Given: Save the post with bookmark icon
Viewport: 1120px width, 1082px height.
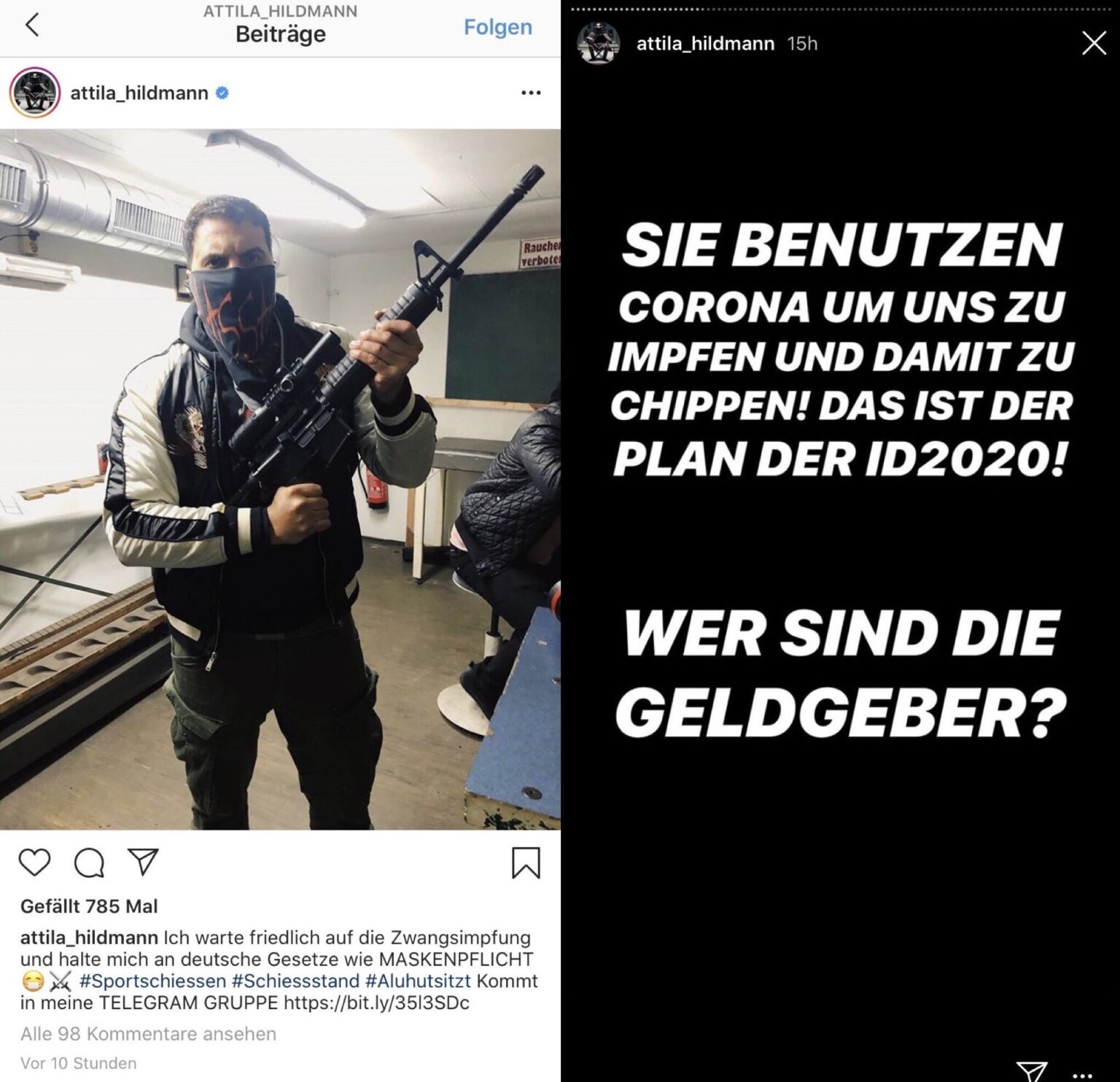Looking at the screenshot, I should [526, 863].
